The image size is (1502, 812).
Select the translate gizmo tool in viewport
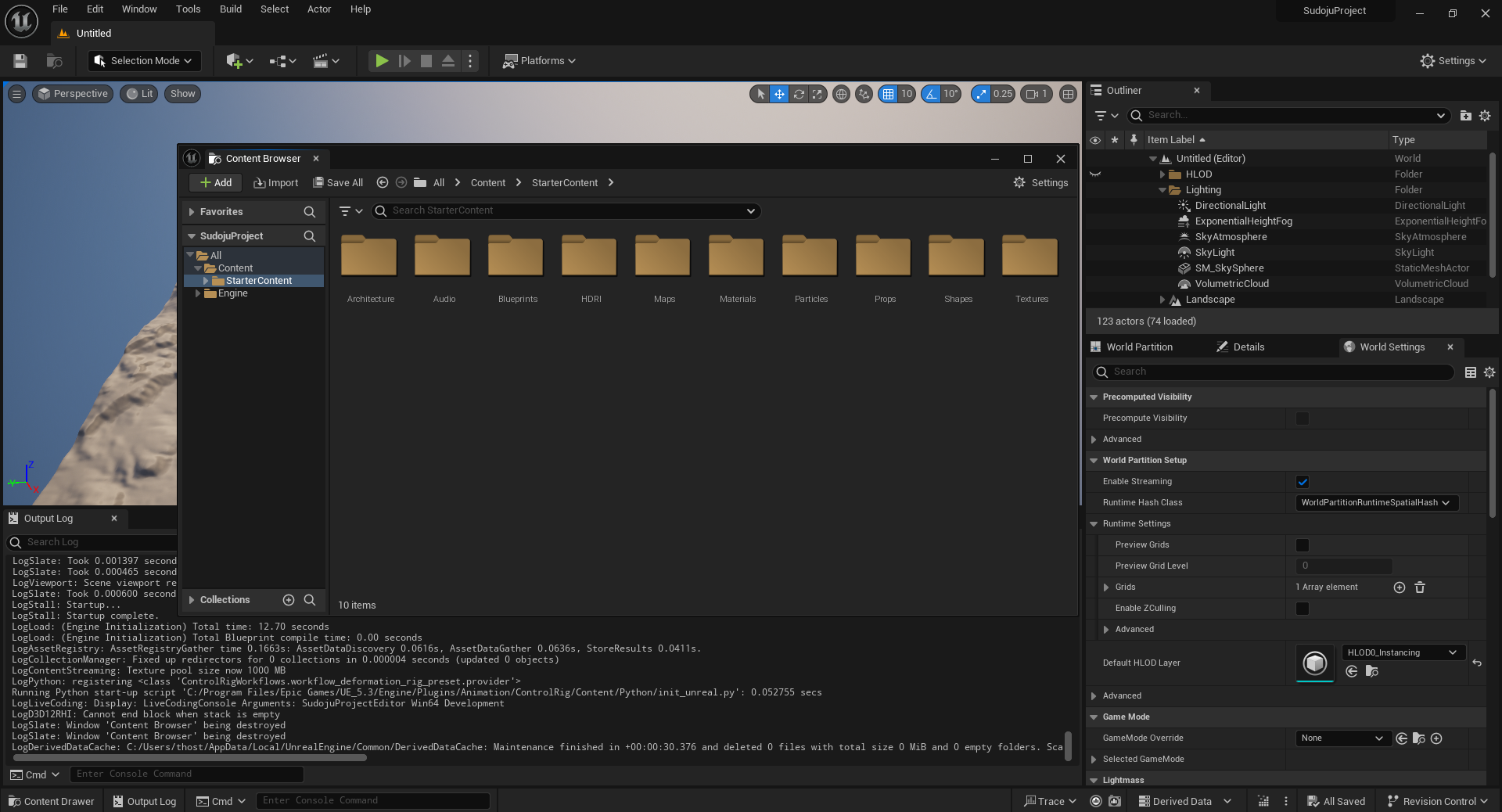pos(779,94)
